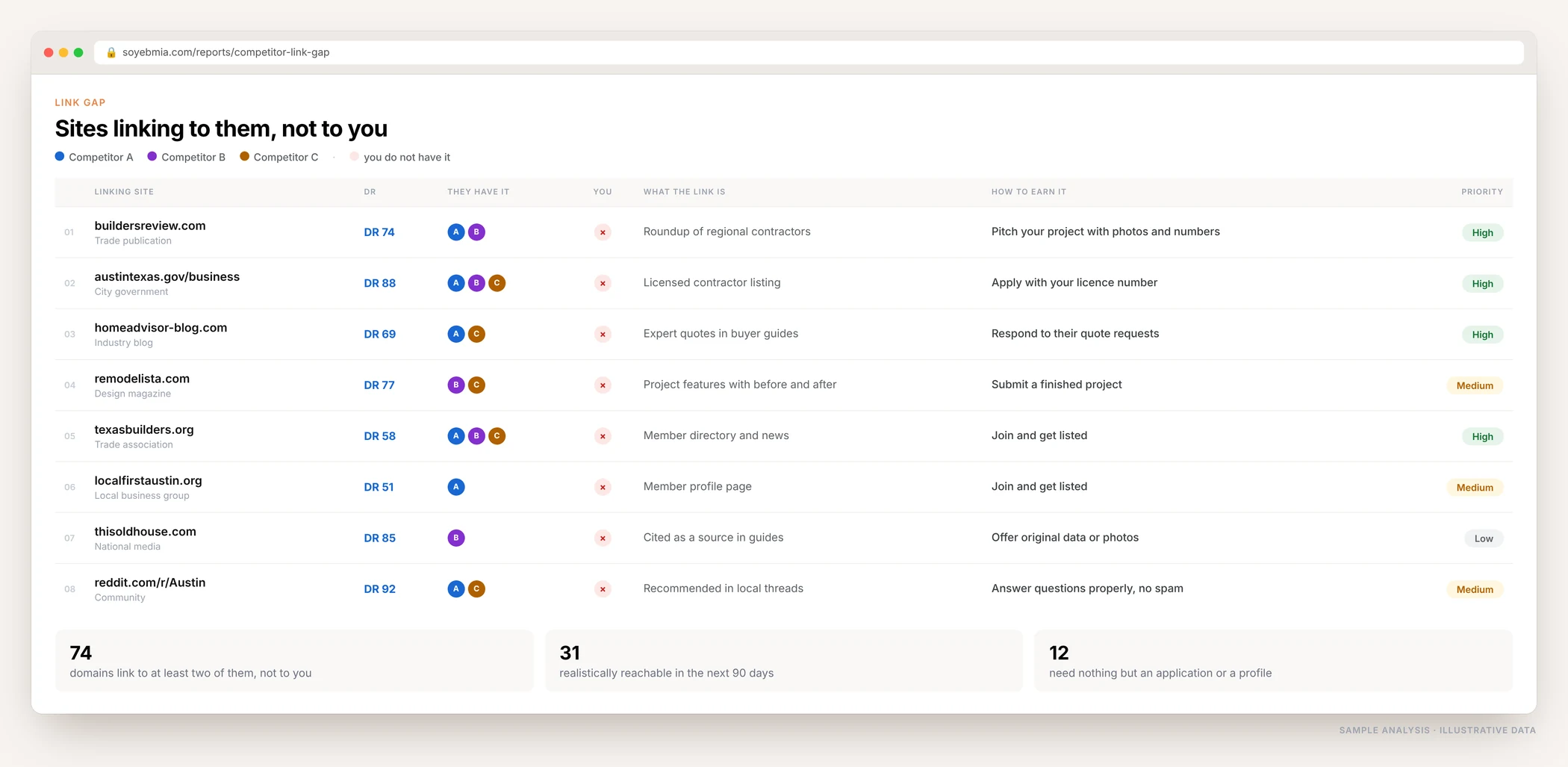Click the LINKING SITE column header
The width and height of the screenshot is (1568, 767).
coord(124,192)
